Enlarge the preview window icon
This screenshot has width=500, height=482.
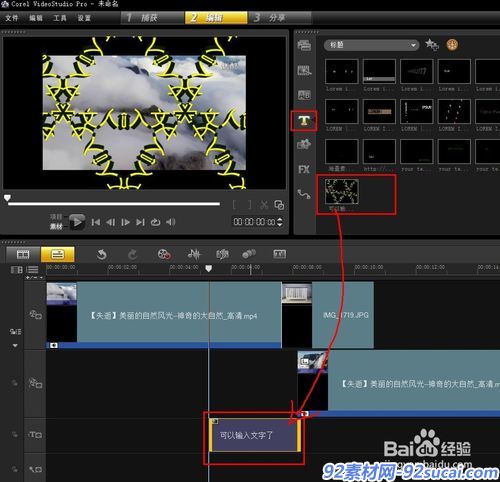(x=279, y=205)
